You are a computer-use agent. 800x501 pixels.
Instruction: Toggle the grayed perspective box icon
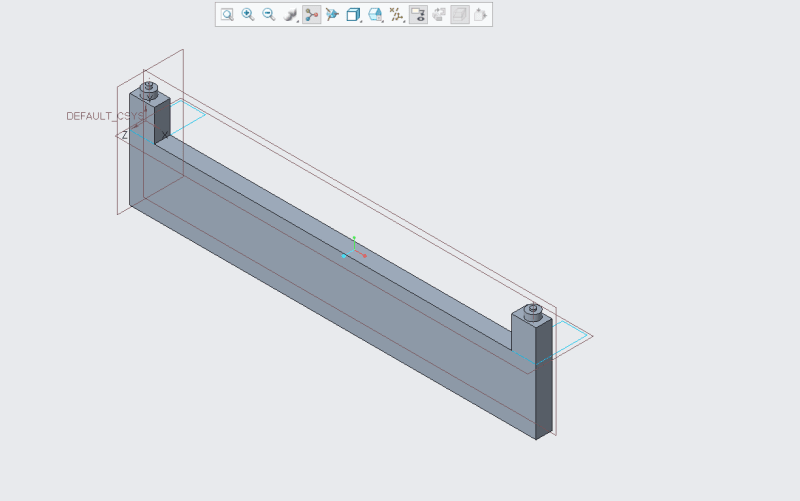pos(460,15)
